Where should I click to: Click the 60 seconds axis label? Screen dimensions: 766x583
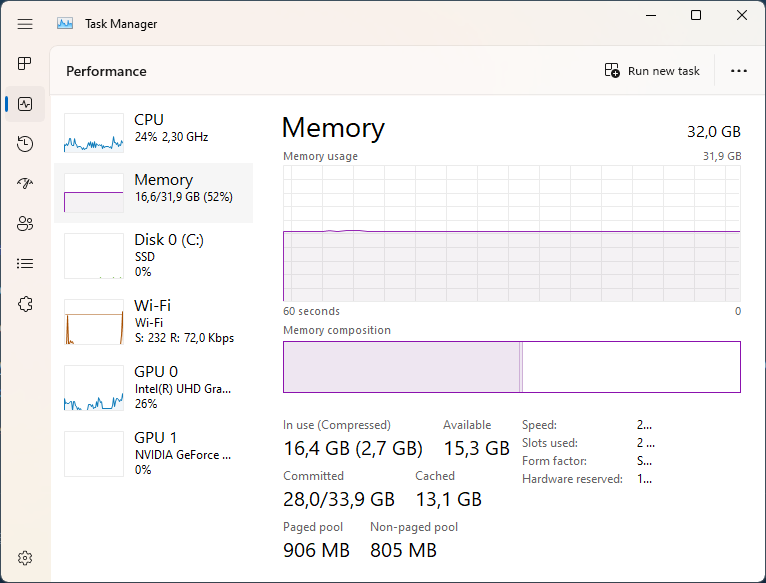[311, 311]
